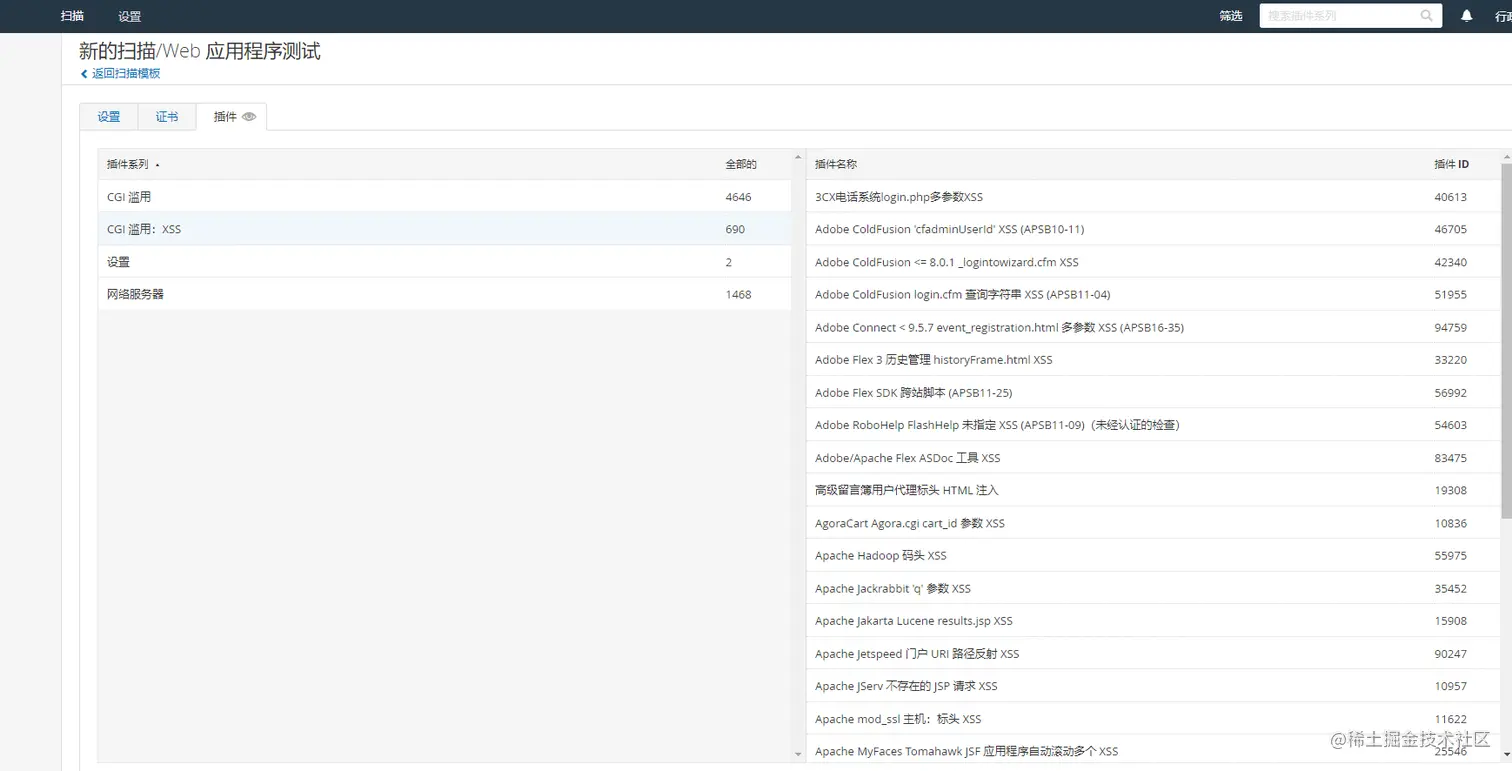Image resolution: width=1512 pixels, height=771 pixels.
Task: Open AgoraCart Agora.cgi cart_id plugin
Action: [x=910, y=523]
